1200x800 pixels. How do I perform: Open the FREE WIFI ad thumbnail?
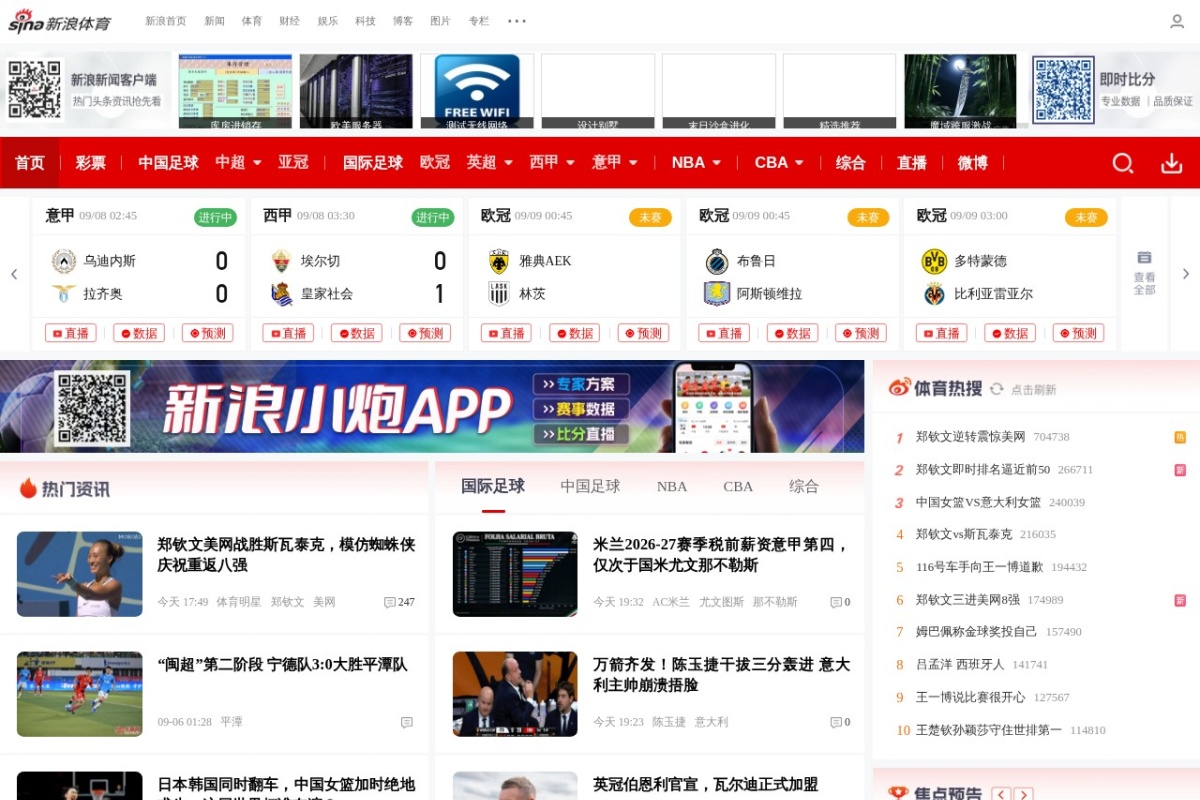pos(477,91)
